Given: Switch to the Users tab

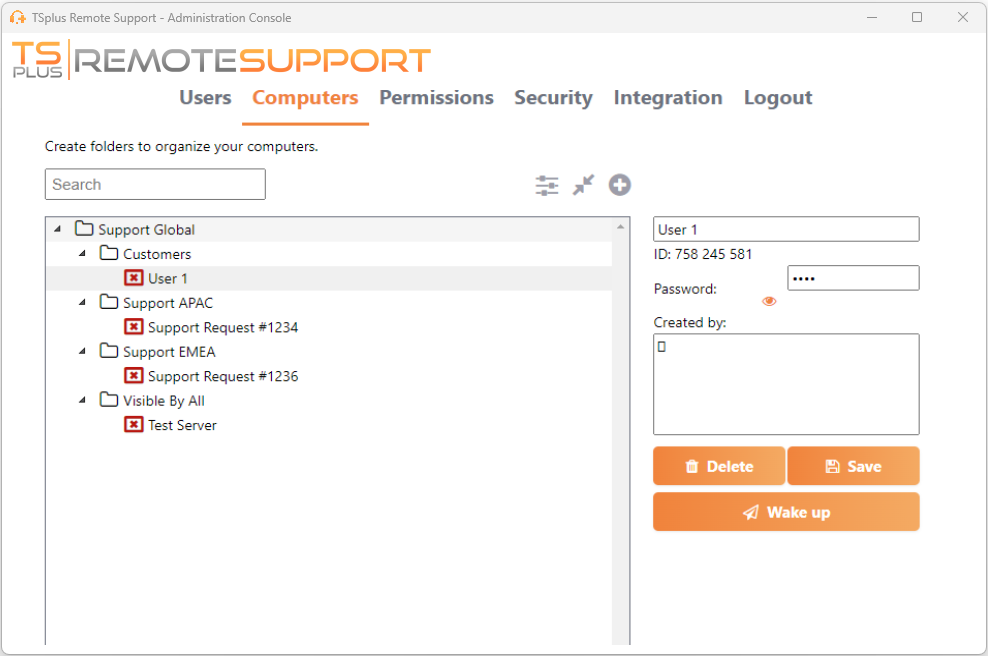Looking at the screenshot, I should click(x=204, y=98).
